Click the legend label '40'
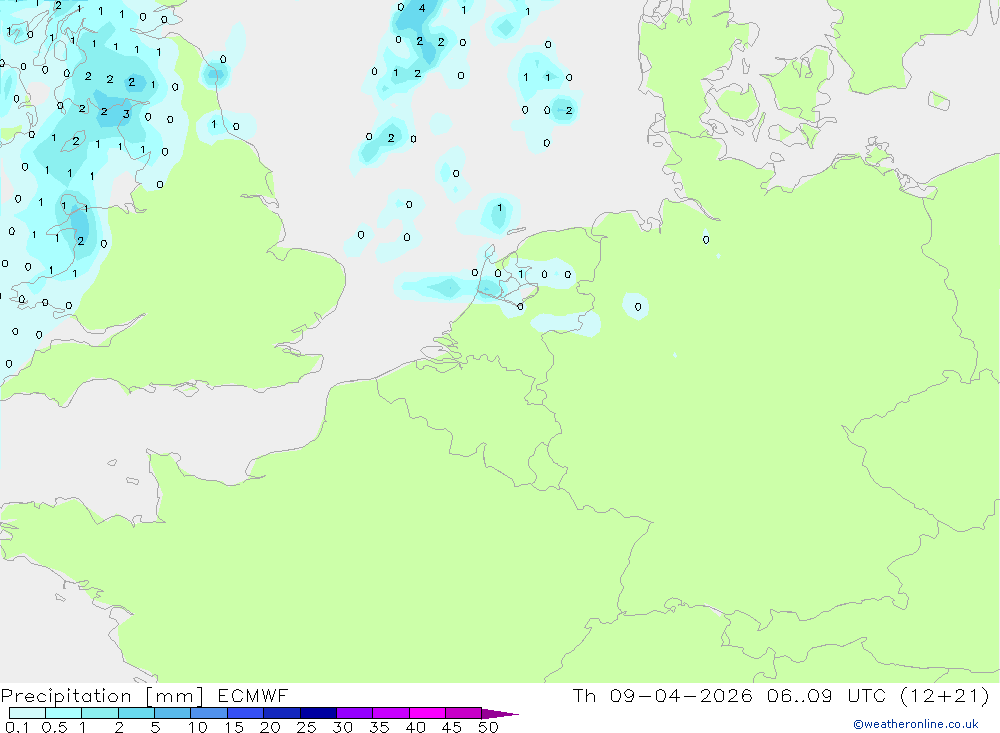This screenshot has width=1000, height=733. (415, 727)
